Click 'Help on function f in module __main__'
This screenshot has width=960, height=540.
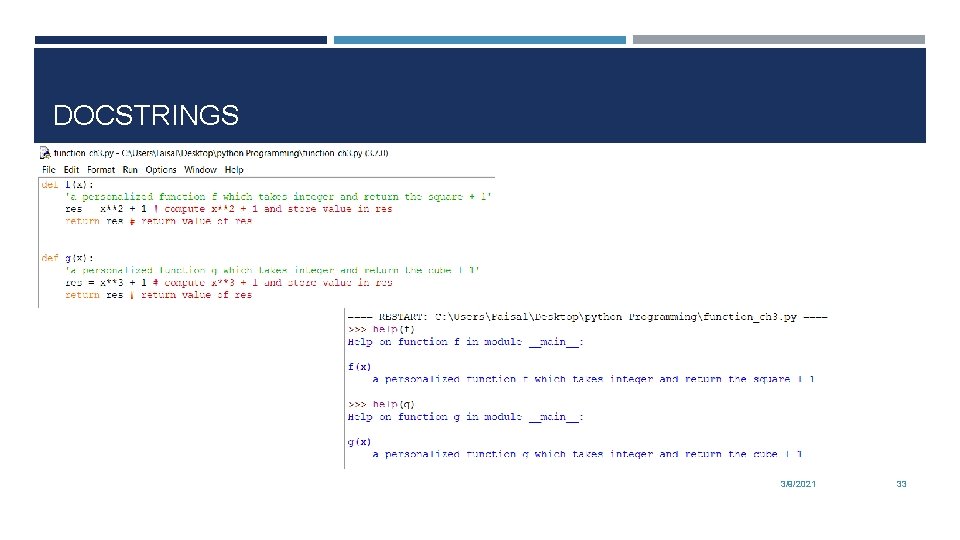[x=465, y=342]
